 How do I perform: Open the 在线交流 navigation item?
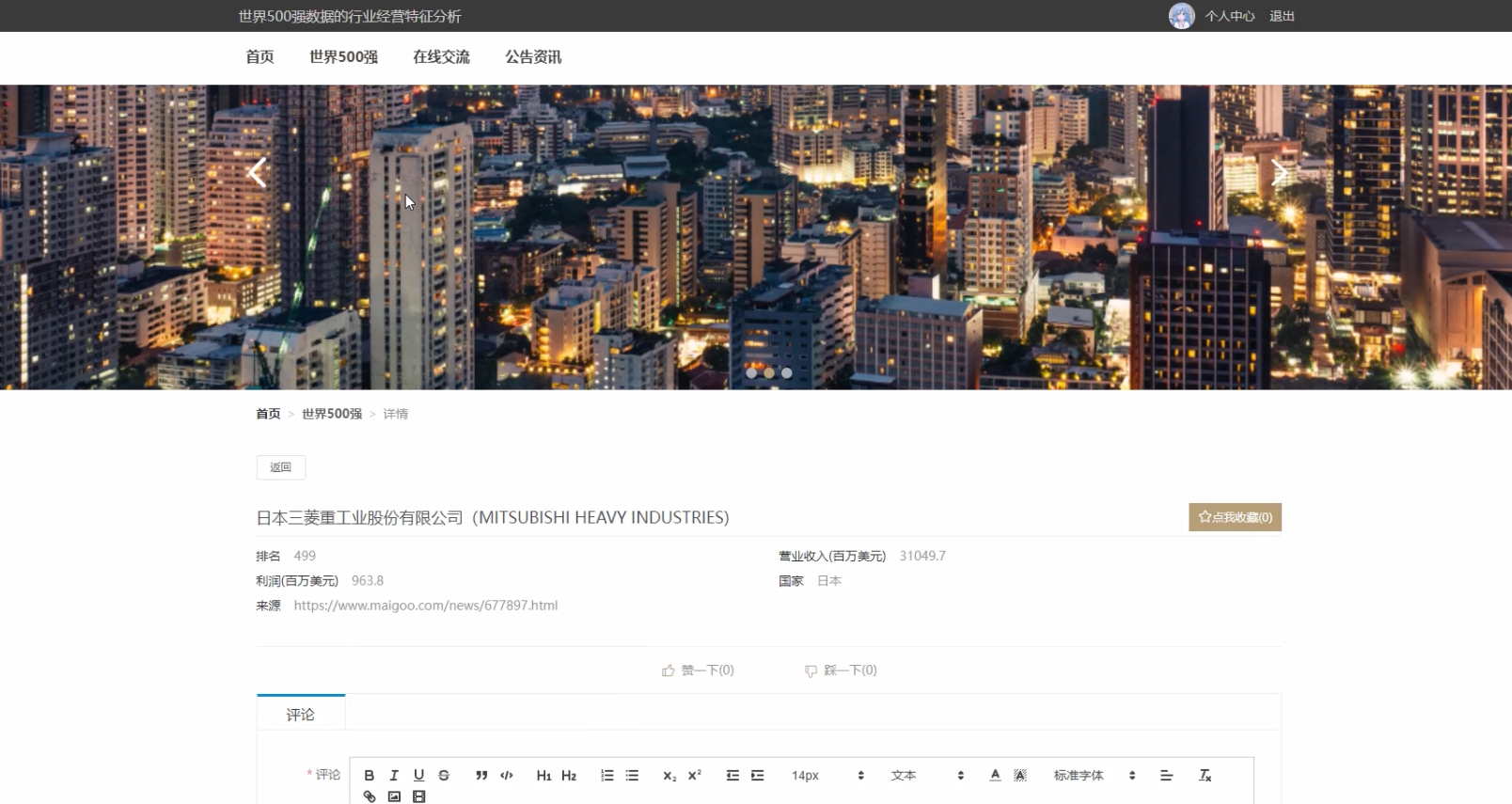[441, 57]
